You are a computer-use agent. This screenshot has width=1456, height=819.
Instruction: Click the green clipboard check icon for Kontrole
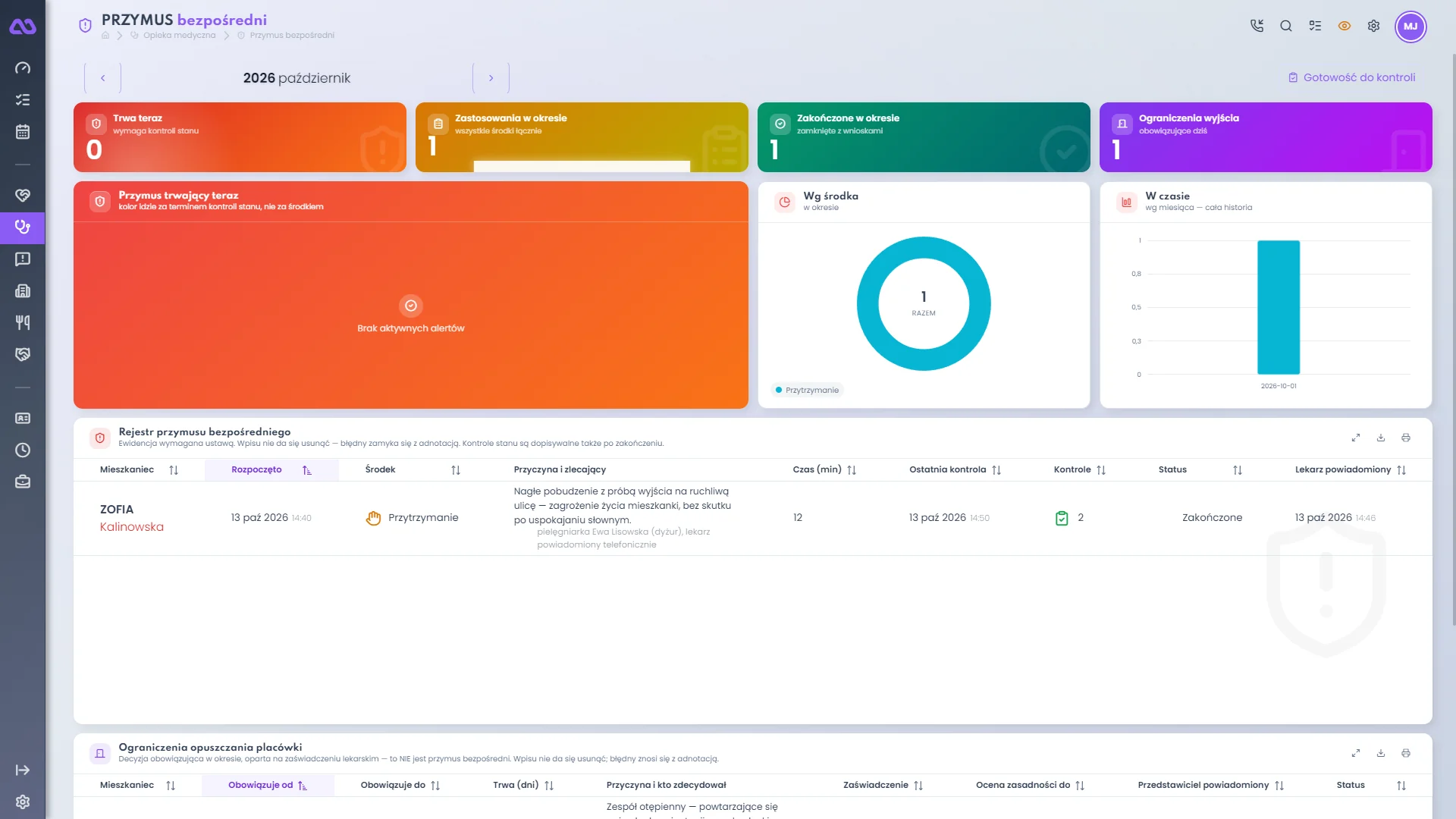click(1062, 518)
